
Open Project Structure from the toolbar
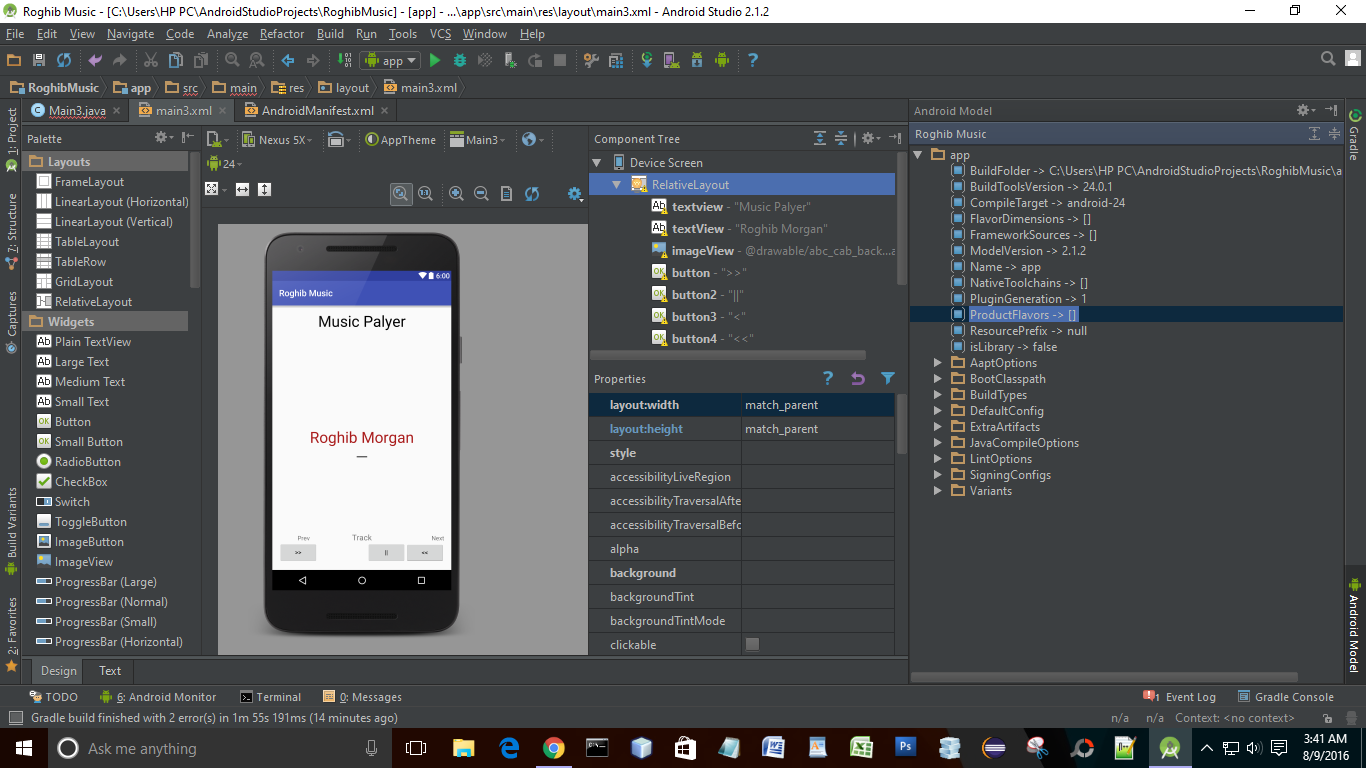(591, 61)
